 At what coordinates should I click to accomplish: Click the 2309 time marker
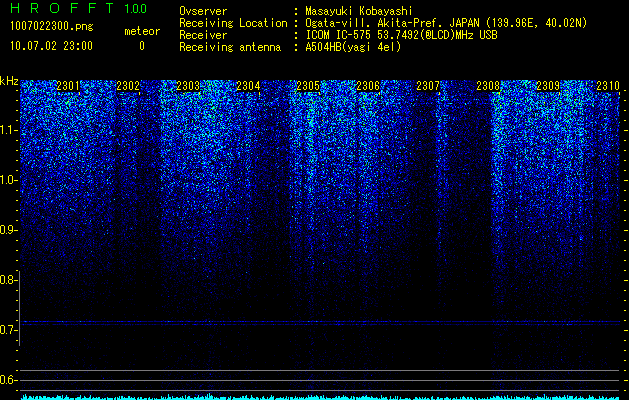coord(548,86)
